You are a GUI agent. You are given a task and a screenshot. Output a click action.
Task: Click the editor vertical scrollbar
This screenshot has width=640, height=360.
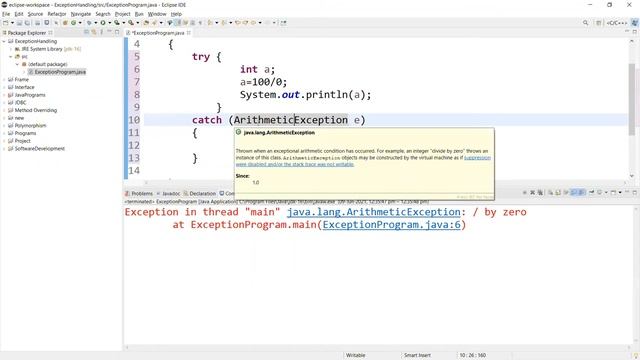632,100
